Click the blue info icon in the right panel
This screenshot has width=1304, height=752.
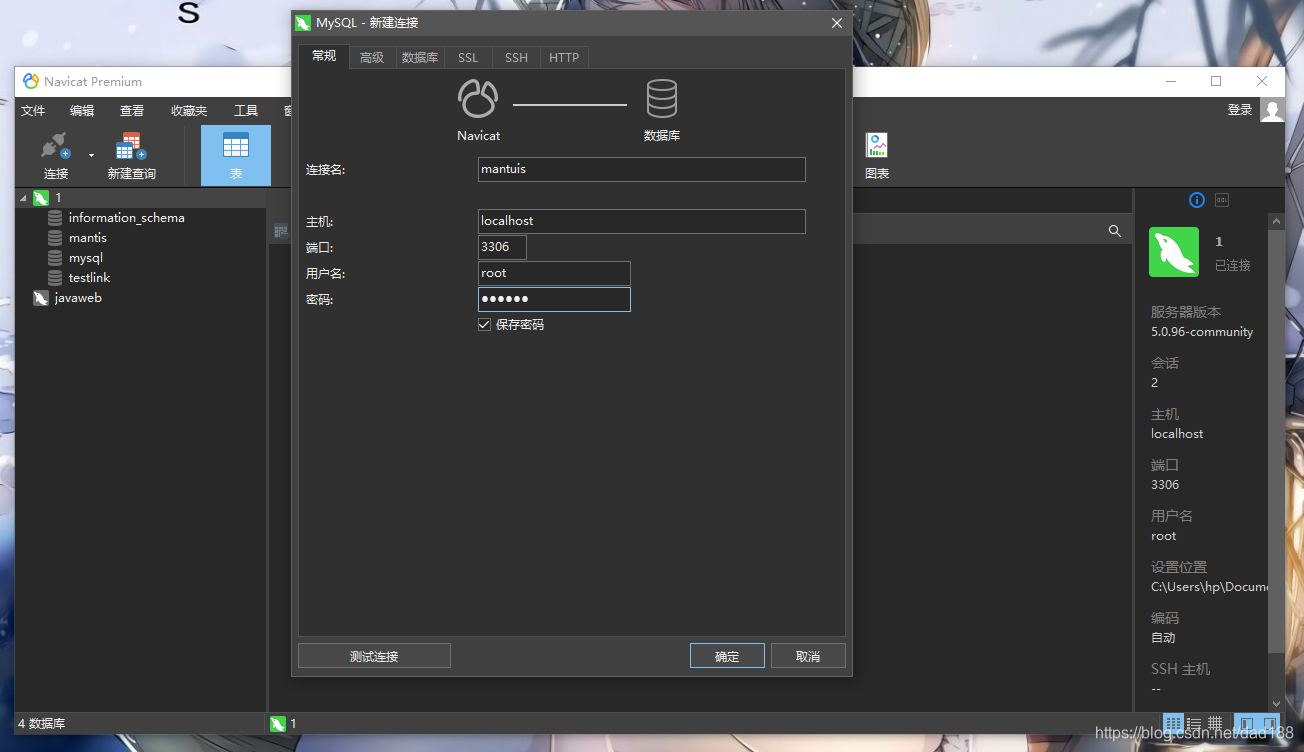(x=1197, y=200)
